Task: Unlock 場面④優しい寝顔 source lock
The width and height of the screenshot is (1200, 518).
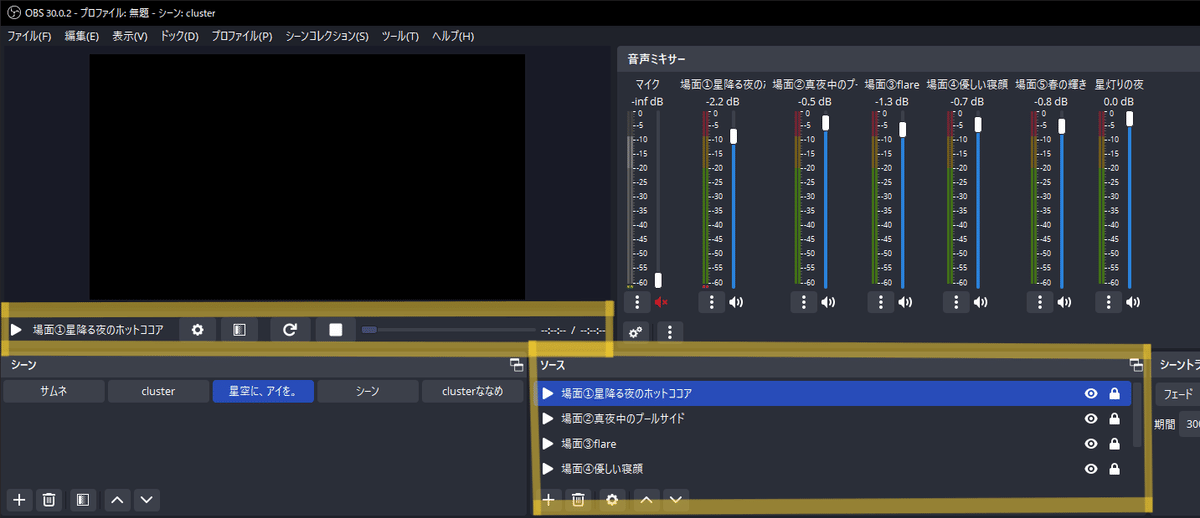Action: (x=1114, y=468)
